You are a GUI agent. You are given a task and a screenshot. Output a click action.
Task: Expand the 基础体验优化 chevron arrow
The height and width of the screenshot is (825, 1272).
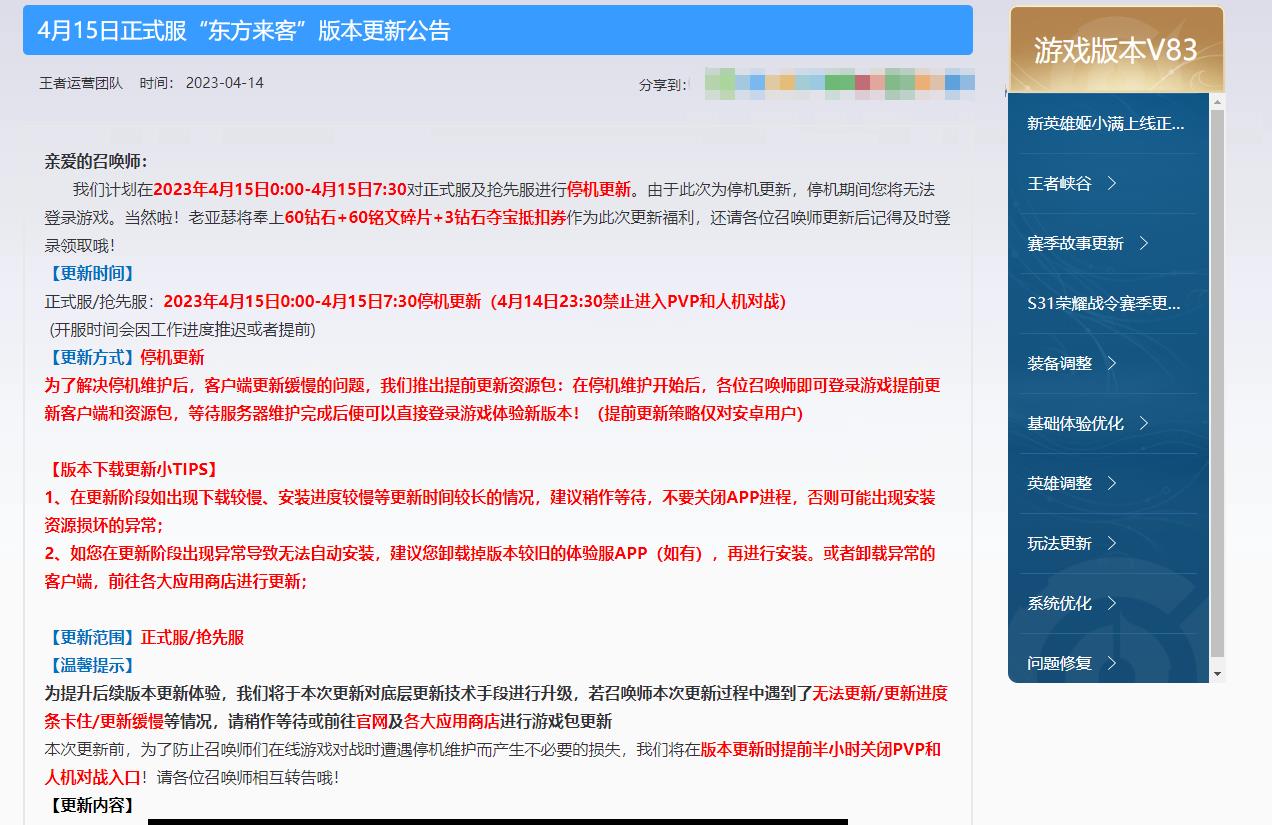1143,423
